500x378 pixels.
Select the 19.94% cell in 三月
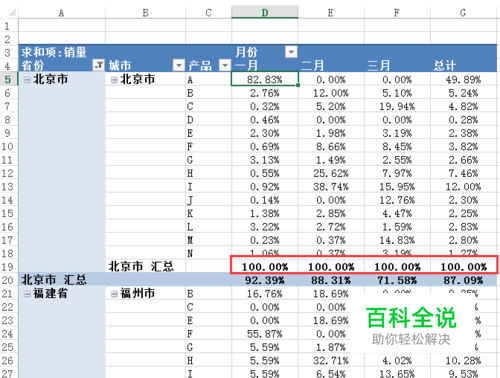click(397, 106)
